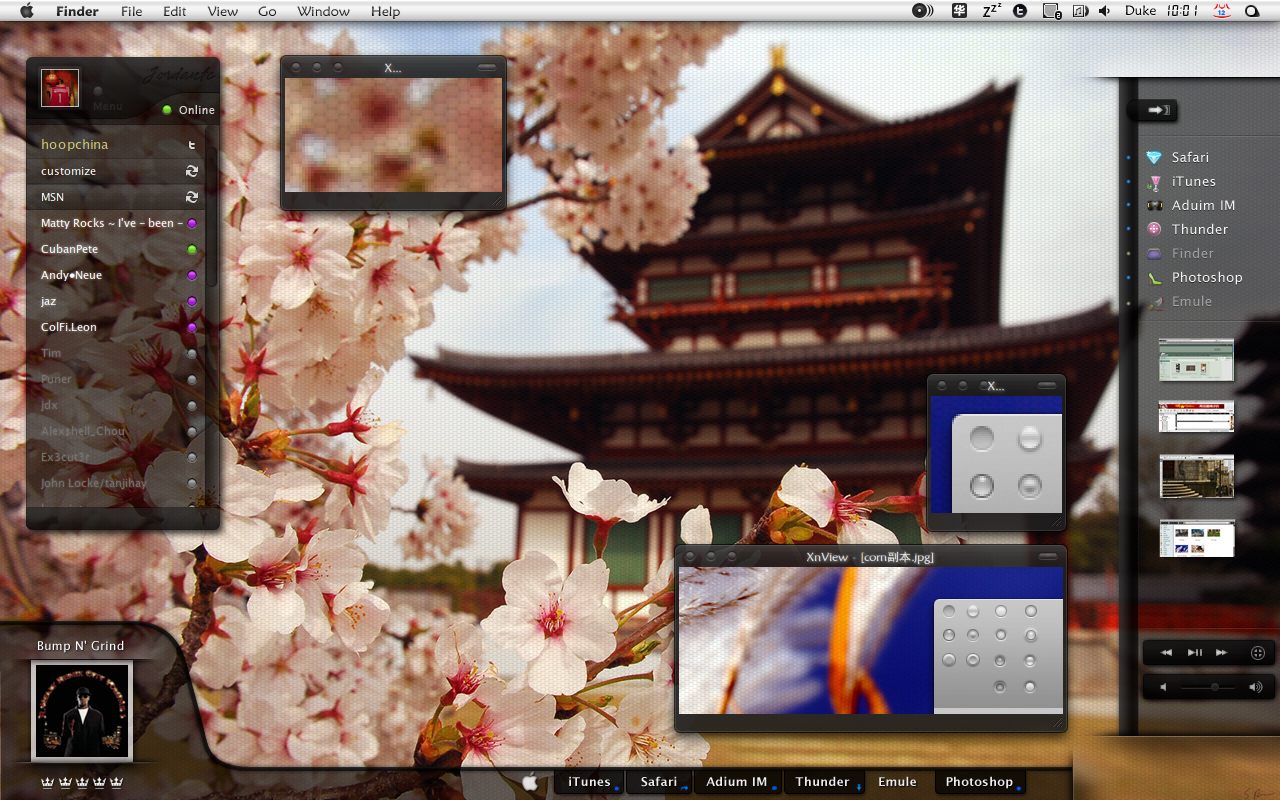Set rating with the fifth crown

(x=117, y=782)
